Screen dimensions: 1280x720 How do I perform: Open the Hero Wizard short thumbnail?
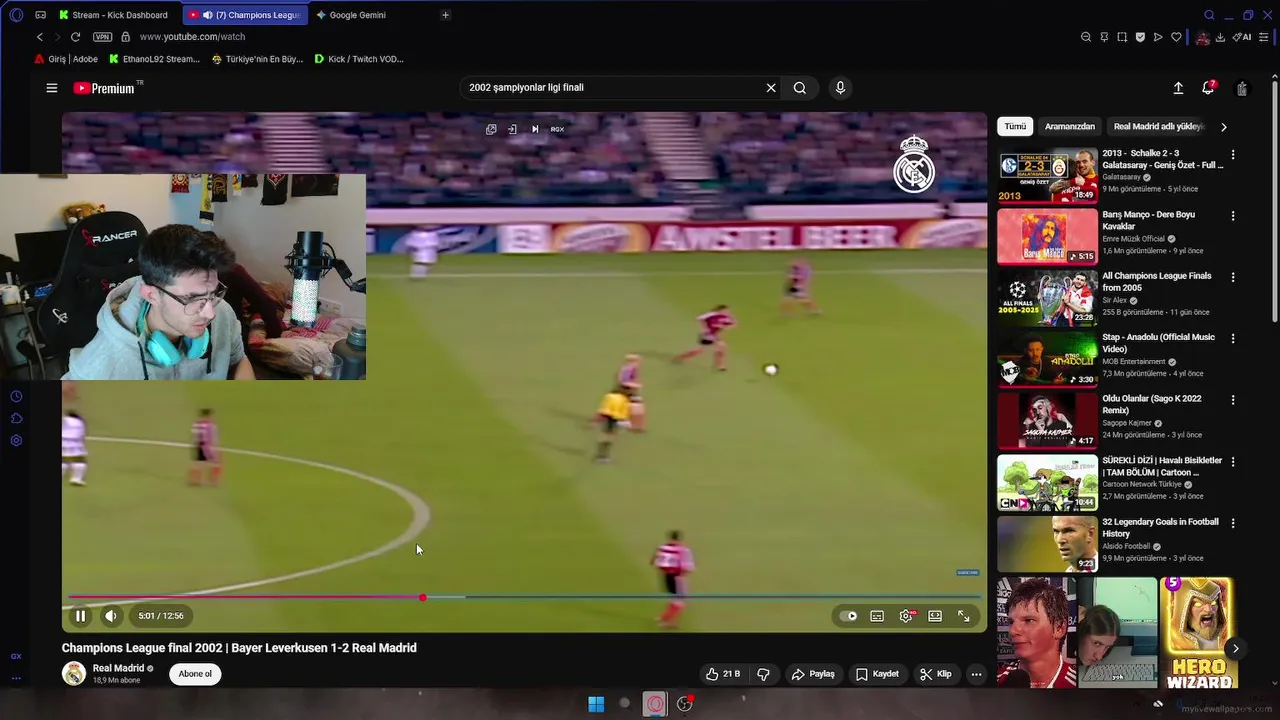pyautogui.click(x=1199, y=632)
